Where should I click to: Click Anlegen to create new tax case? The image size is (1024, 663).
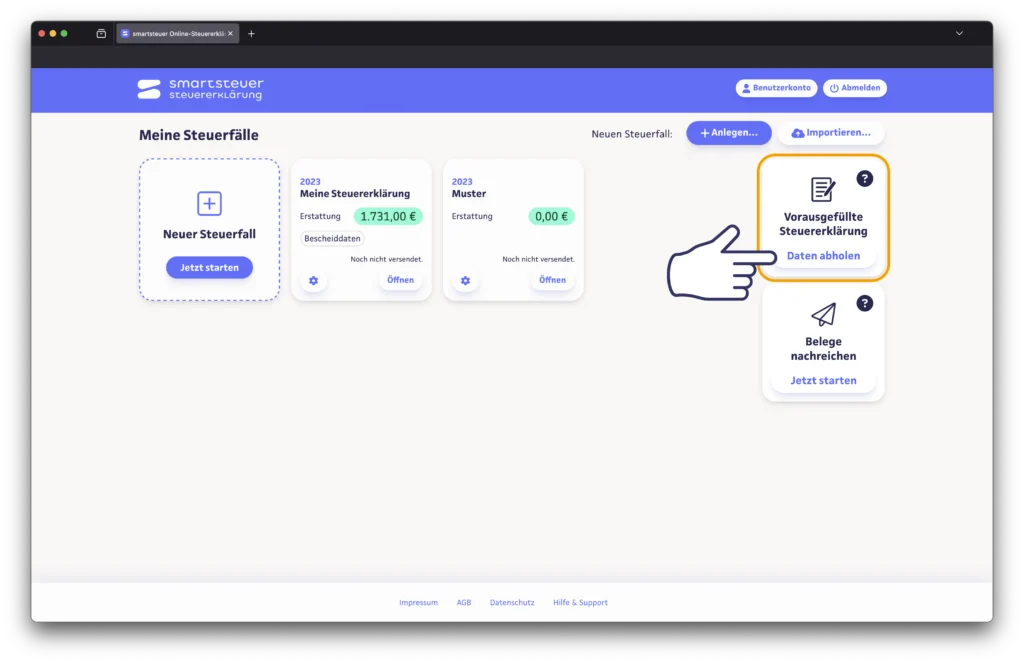pyautogui.click(x=728, y=133)
